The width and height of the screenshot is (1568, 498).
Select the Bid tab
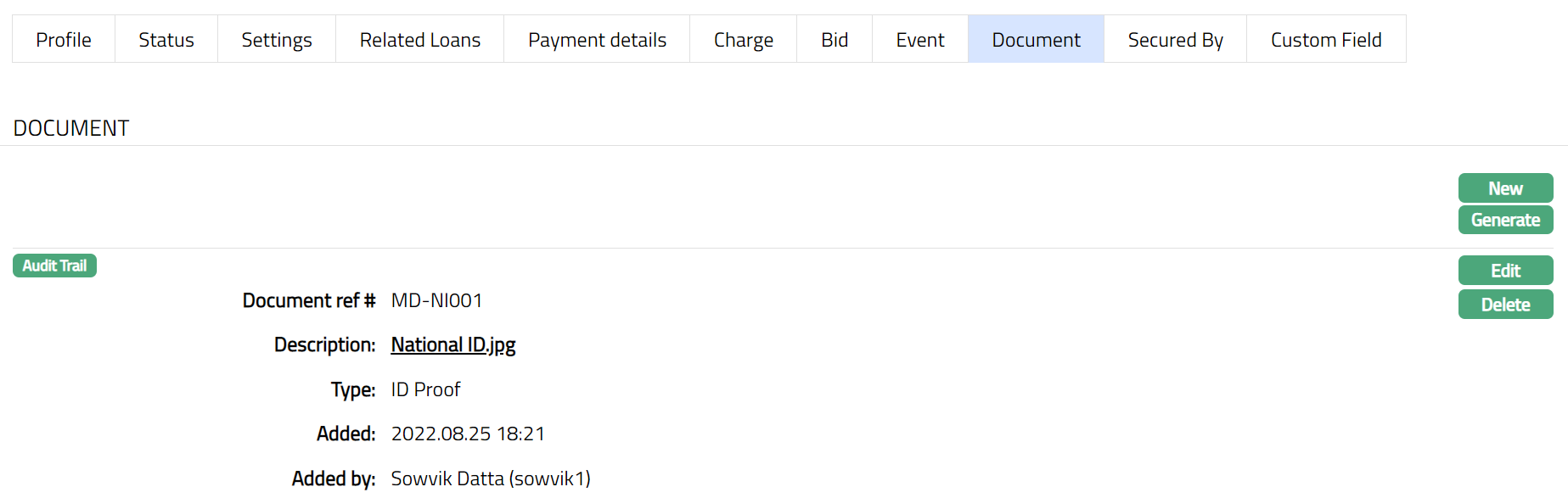tap(835, 40)
